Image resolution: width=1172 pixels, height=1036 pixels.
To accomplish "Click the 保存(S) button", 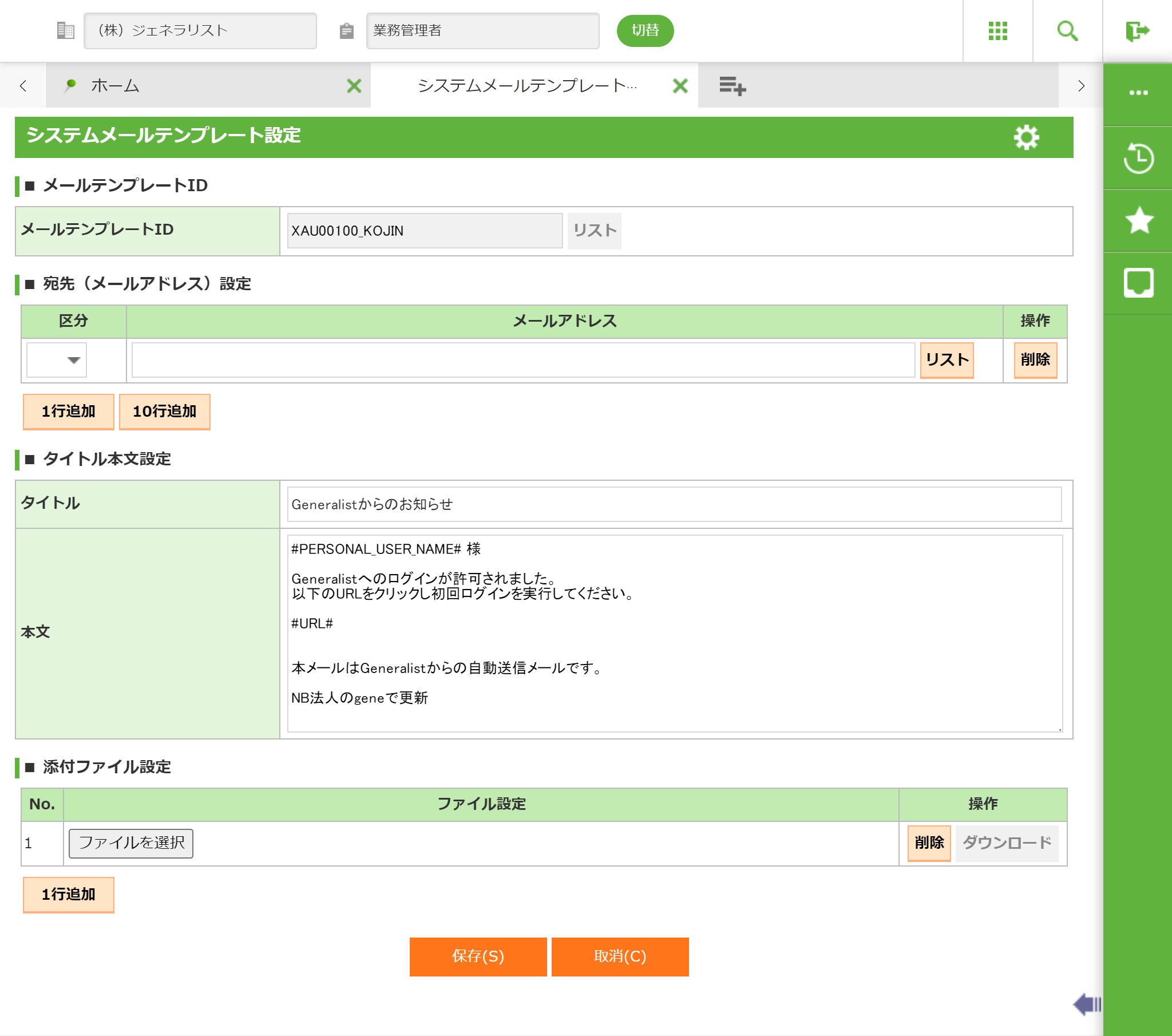I will coord(478,956).
